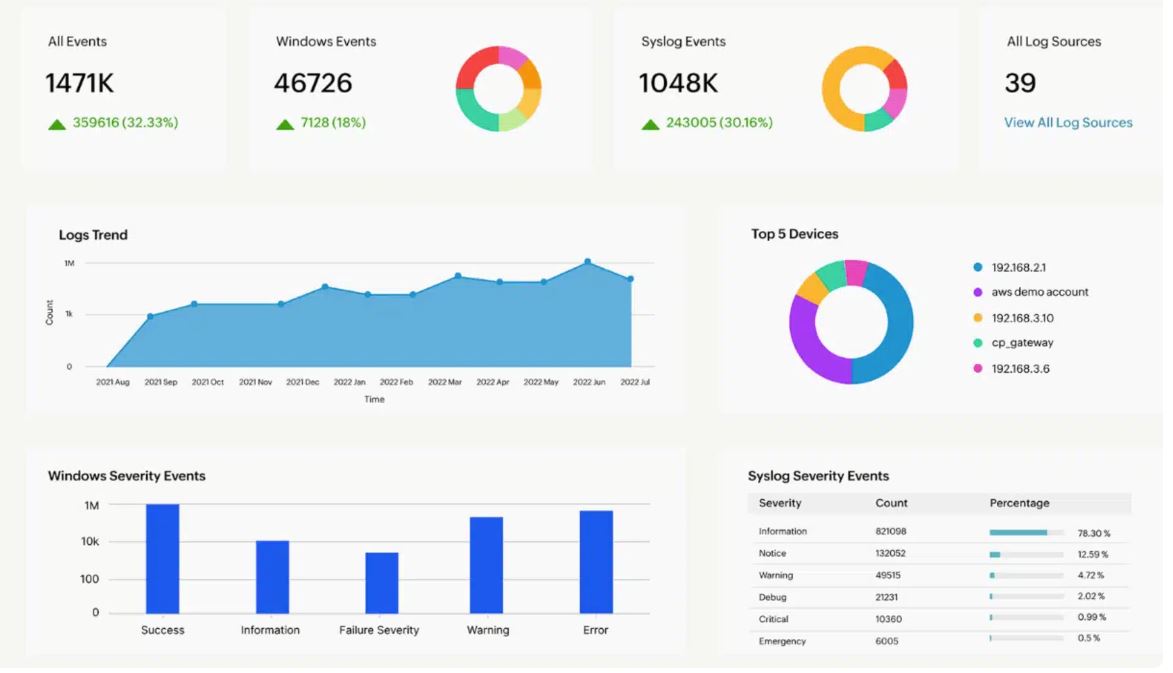The height and width of the screenshot is (673, 1173).
Task: Sort by the Percentage column header
Action: click(1019, 503)
